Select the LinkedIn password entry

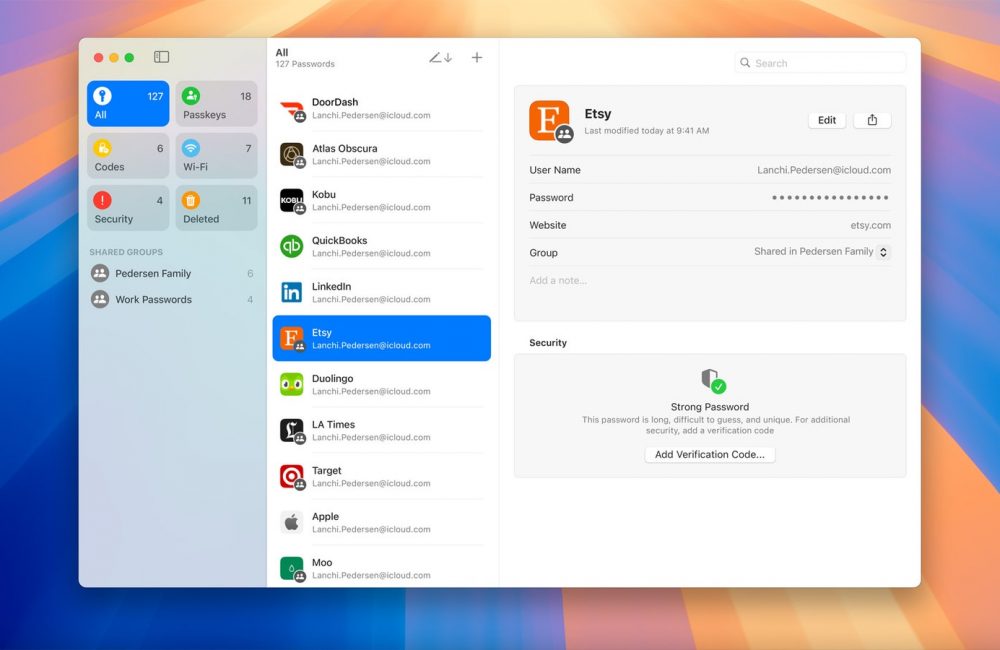pos(381,292)
